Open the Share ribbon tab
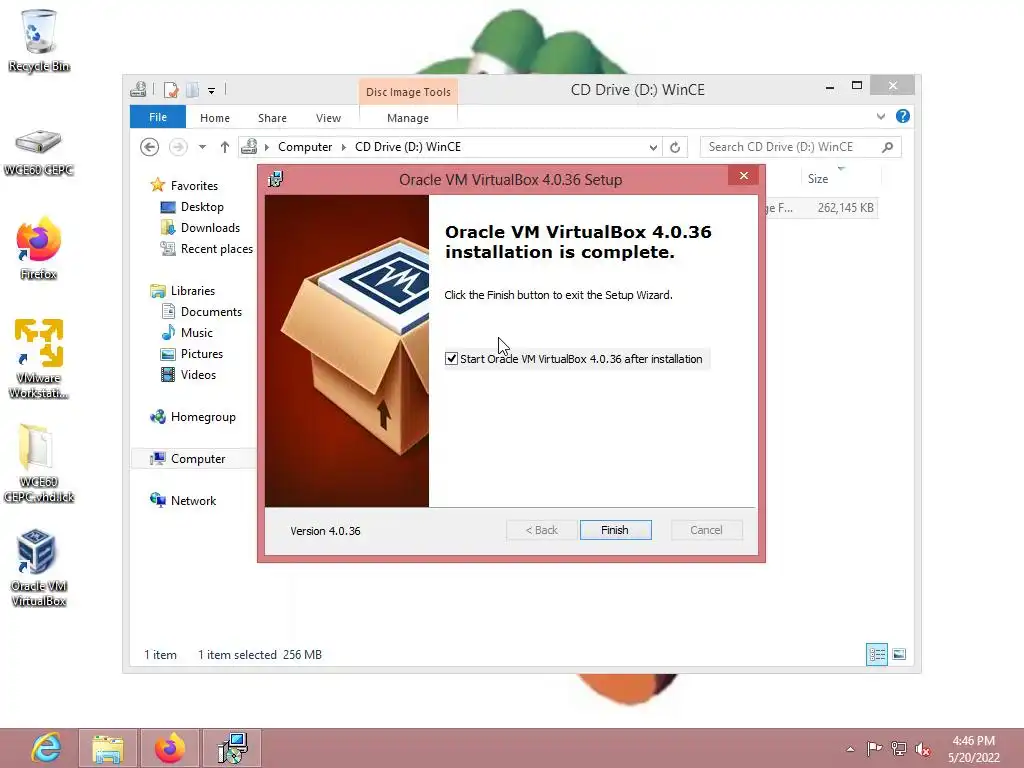Viewport: 1024px width, 768px height. (272, 118)
